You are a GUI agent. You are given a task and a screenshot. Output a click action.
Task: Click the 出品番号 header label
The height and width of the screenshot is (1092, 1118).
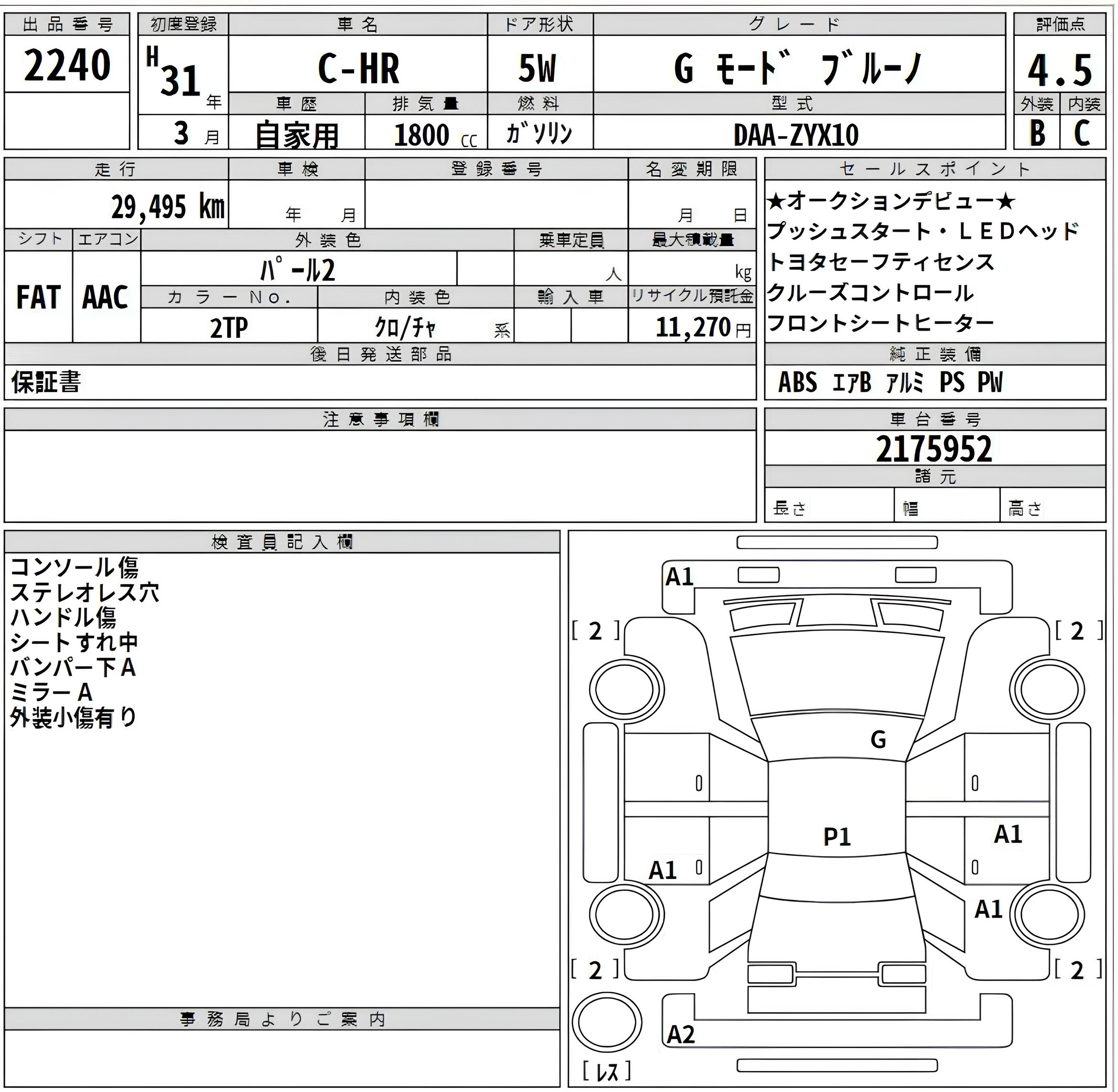click(x=67, y=25)
